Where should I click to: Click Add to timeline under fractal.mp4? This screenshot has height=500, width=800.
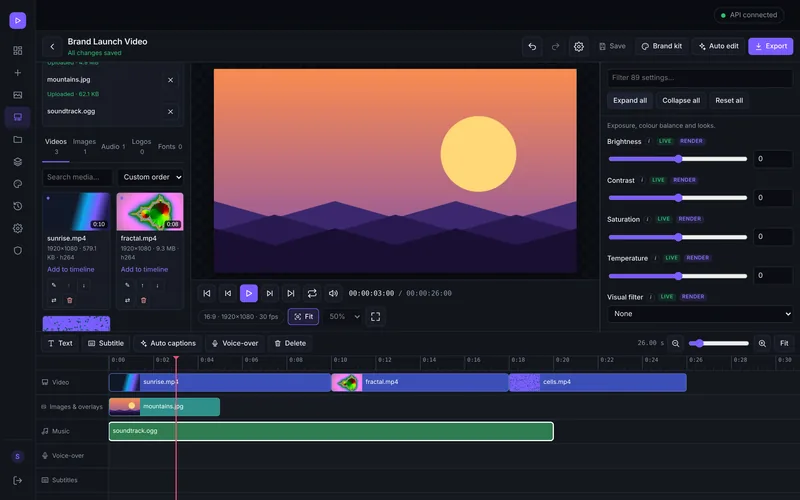coord(144,269)
